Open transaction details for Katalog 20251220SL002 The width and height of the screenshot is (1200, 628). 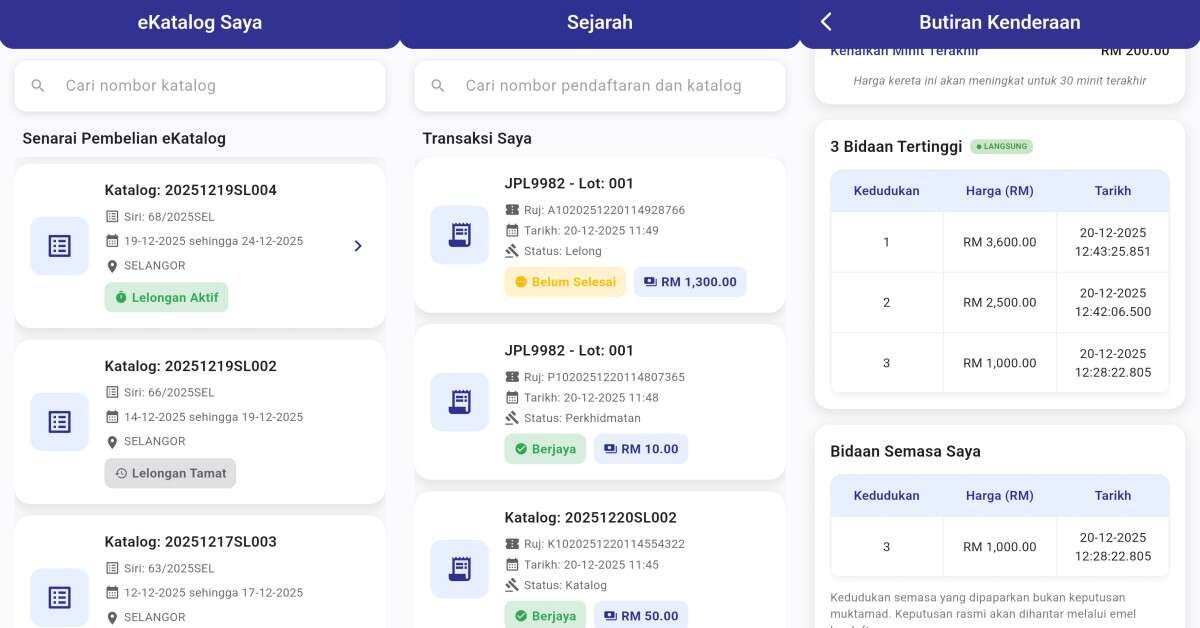[x=599, y=518]
